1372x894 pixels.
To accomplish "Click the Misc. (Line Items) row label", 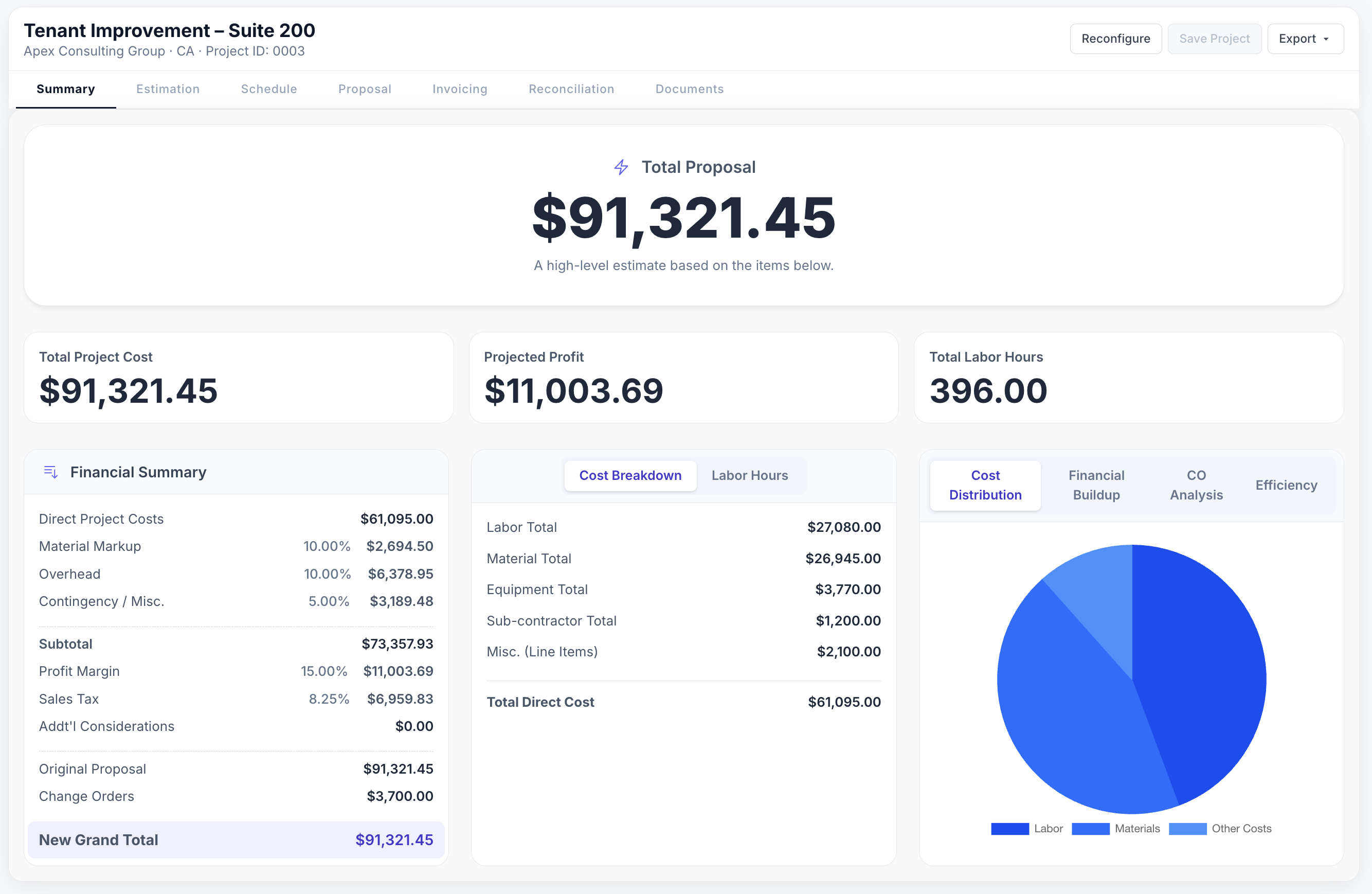I will (542, 651).
